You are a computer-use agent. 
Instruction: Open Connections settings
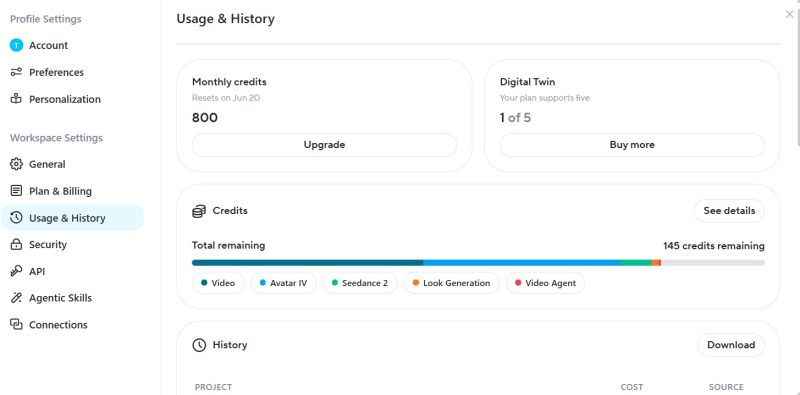(72, 325)
